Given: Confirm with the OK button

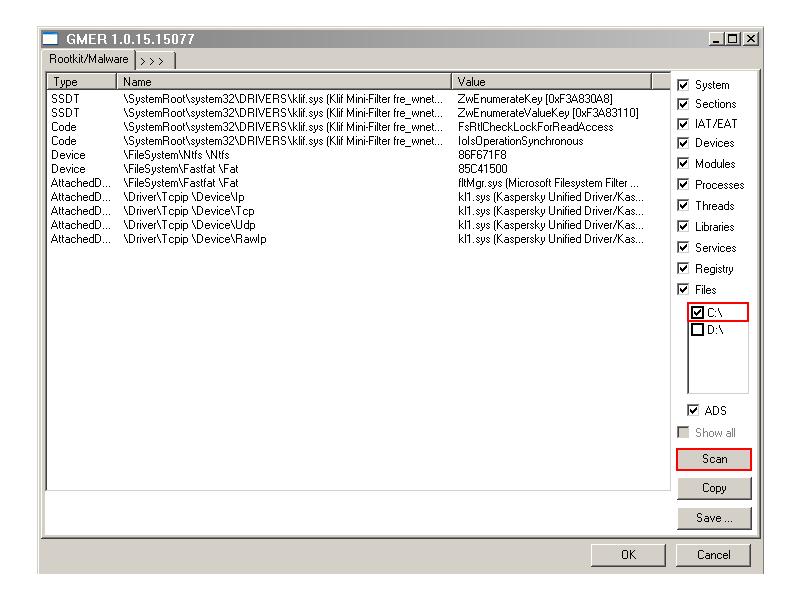Looking at the screenshot, I should click(x=627, y=554).
